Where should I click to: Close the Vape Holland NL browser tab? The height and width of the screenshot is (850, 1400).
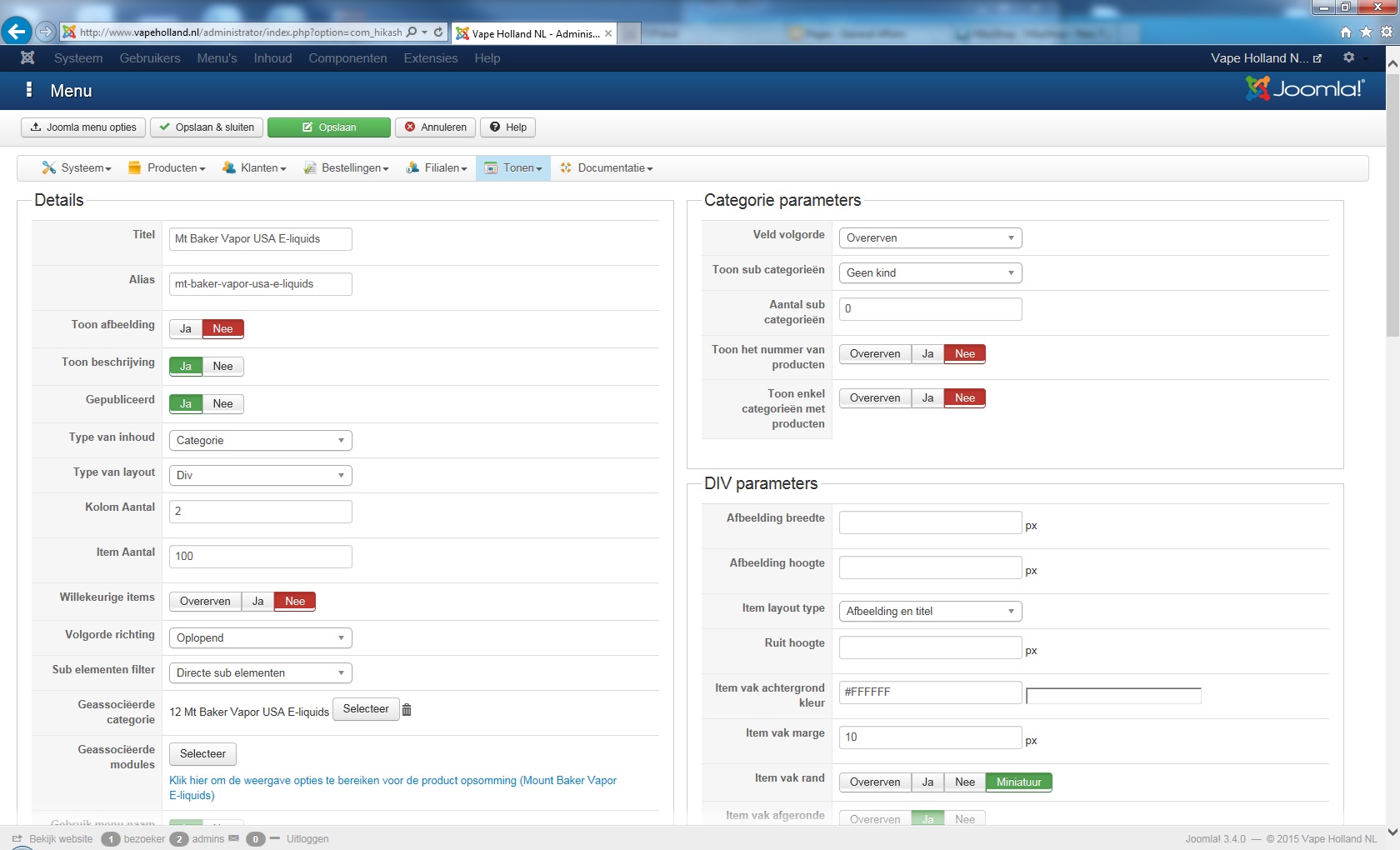coord(608,33)
